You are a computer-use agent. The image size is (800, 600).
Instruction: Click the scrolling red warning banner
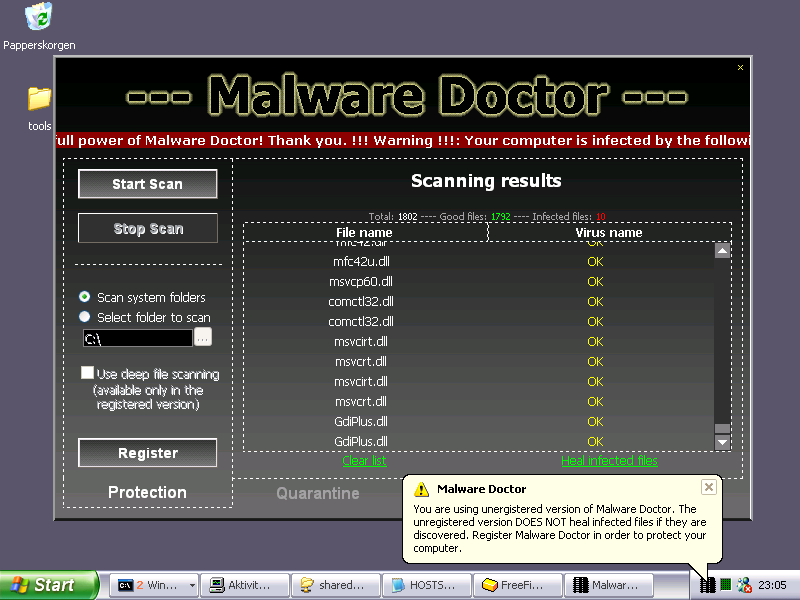click(x=403, y=140)
